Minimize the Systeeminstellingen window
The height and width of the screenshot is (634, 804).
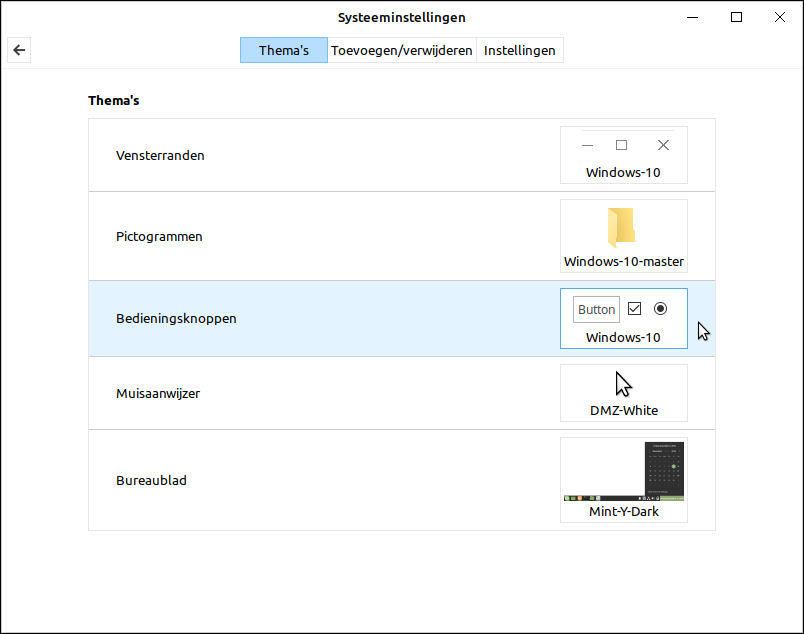tap(693, 17)
